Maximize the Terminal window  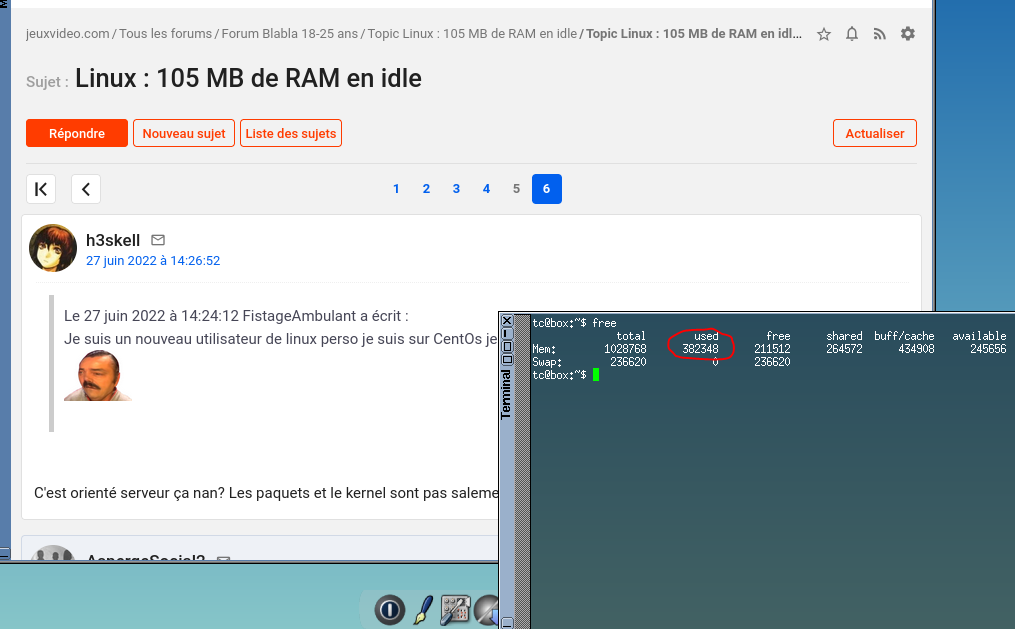click(507, 347)
